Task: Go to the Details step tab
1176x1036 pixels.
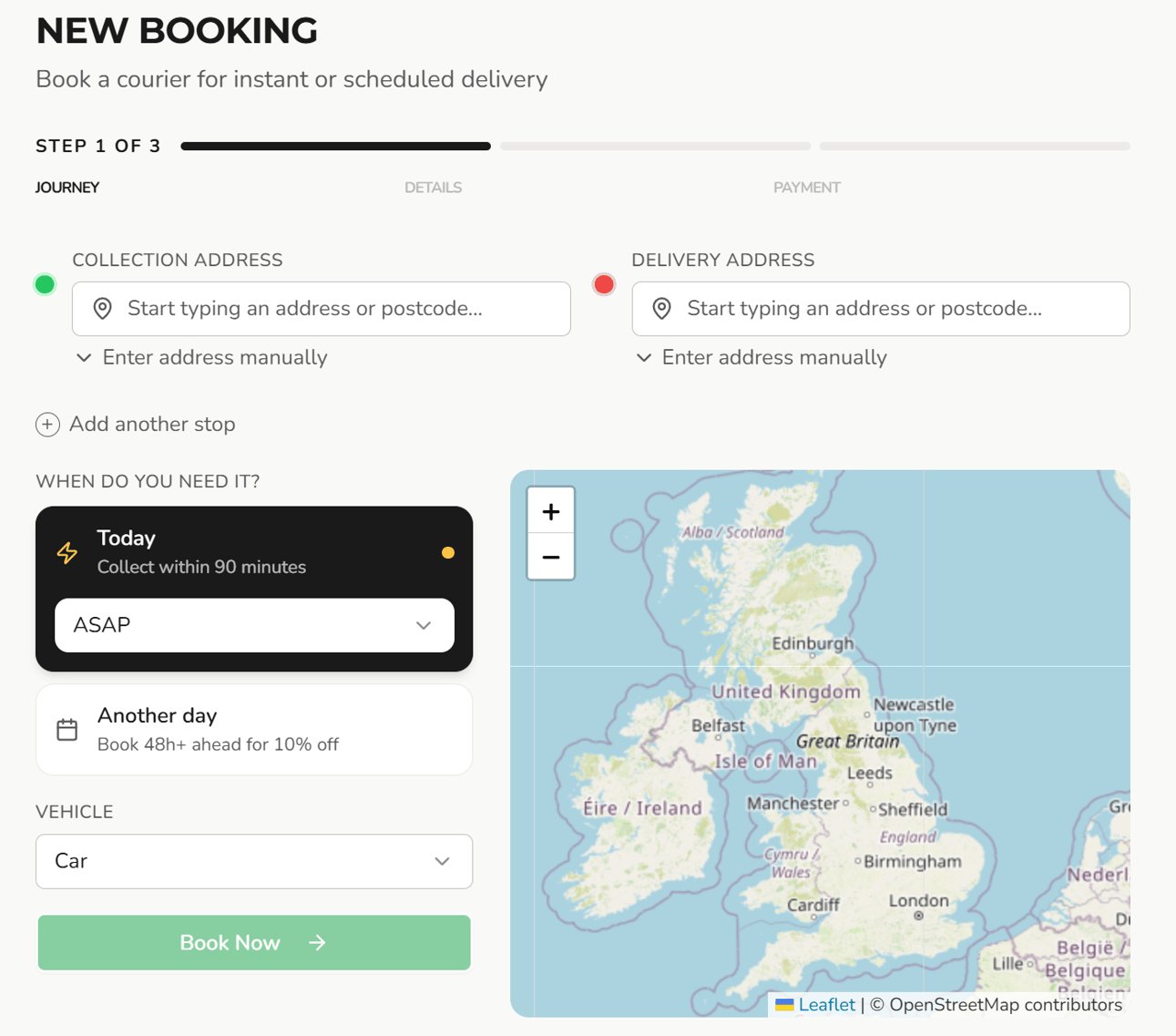Action: (433, 188)
